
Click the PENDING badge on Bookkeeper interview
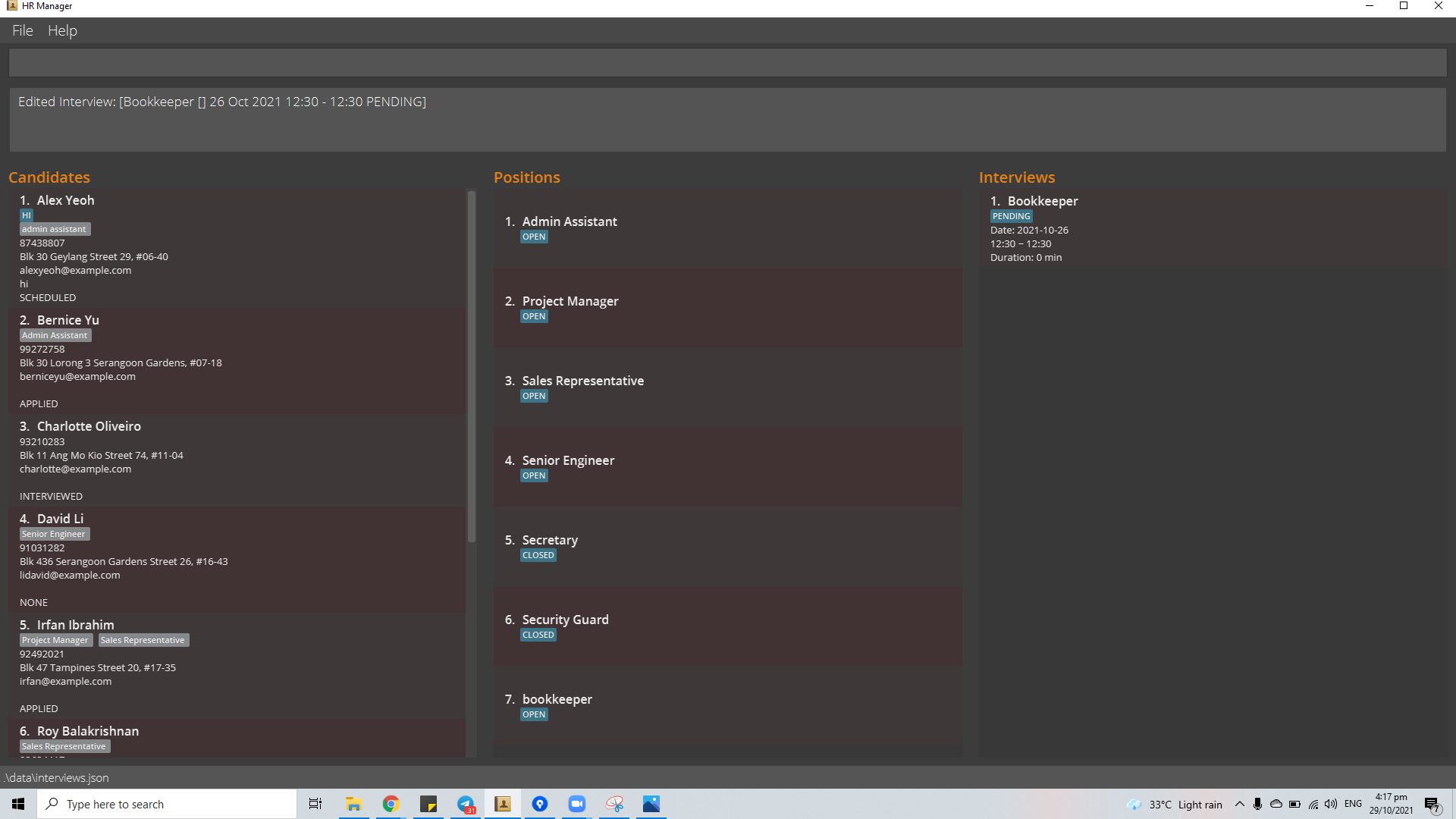point(1011,216)
